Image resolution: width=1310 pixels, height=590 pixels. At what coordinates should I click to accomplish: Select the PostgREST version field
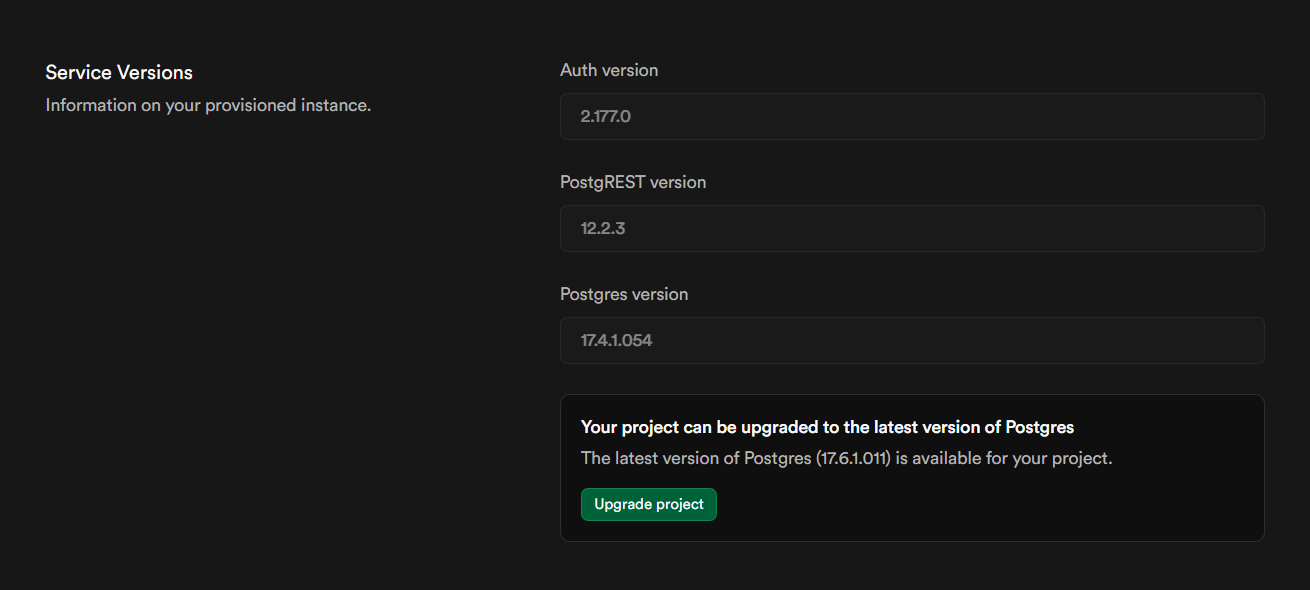(x=911, y=229)
